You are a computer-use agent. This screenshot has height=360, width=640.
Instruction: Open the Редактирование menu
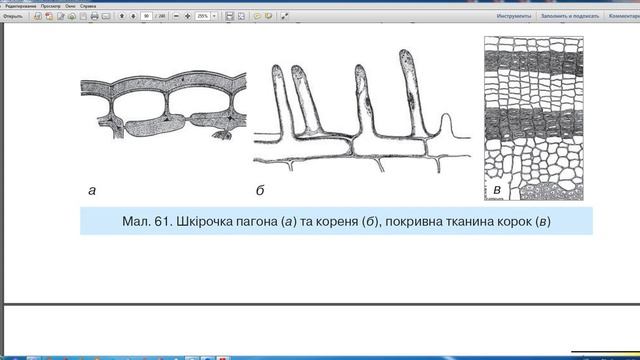click(x=20, y=6)
